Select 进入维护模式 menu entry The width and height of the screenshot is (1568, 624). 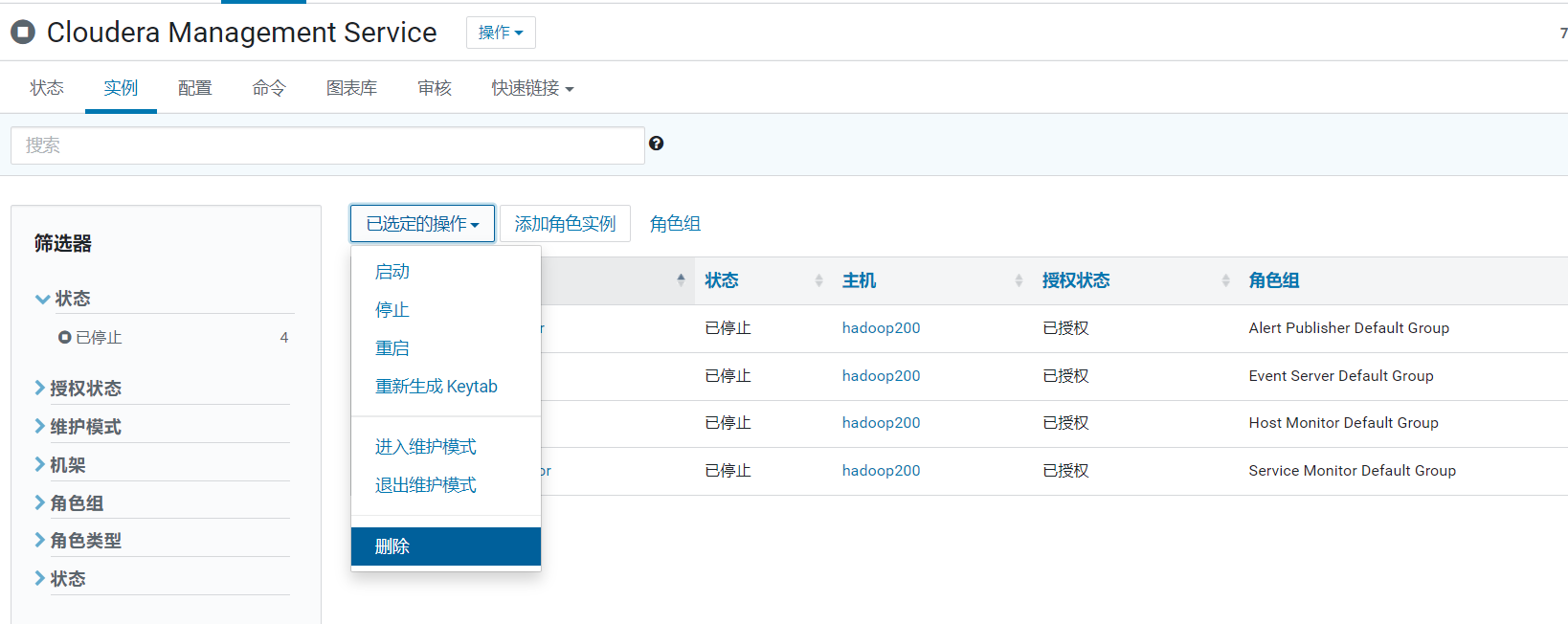click(446, 447)
